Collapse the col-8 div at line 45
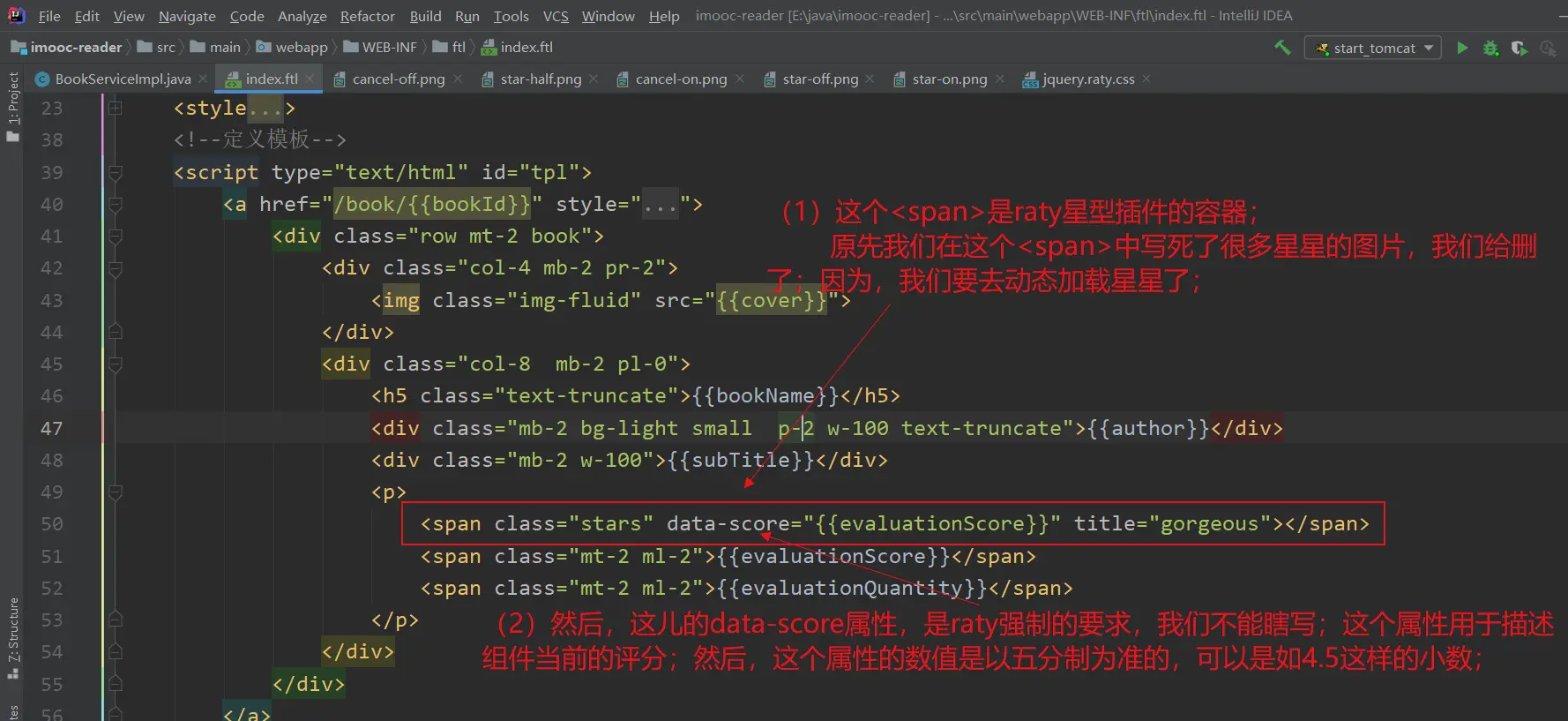1568x721 pixels. [115, 364]
